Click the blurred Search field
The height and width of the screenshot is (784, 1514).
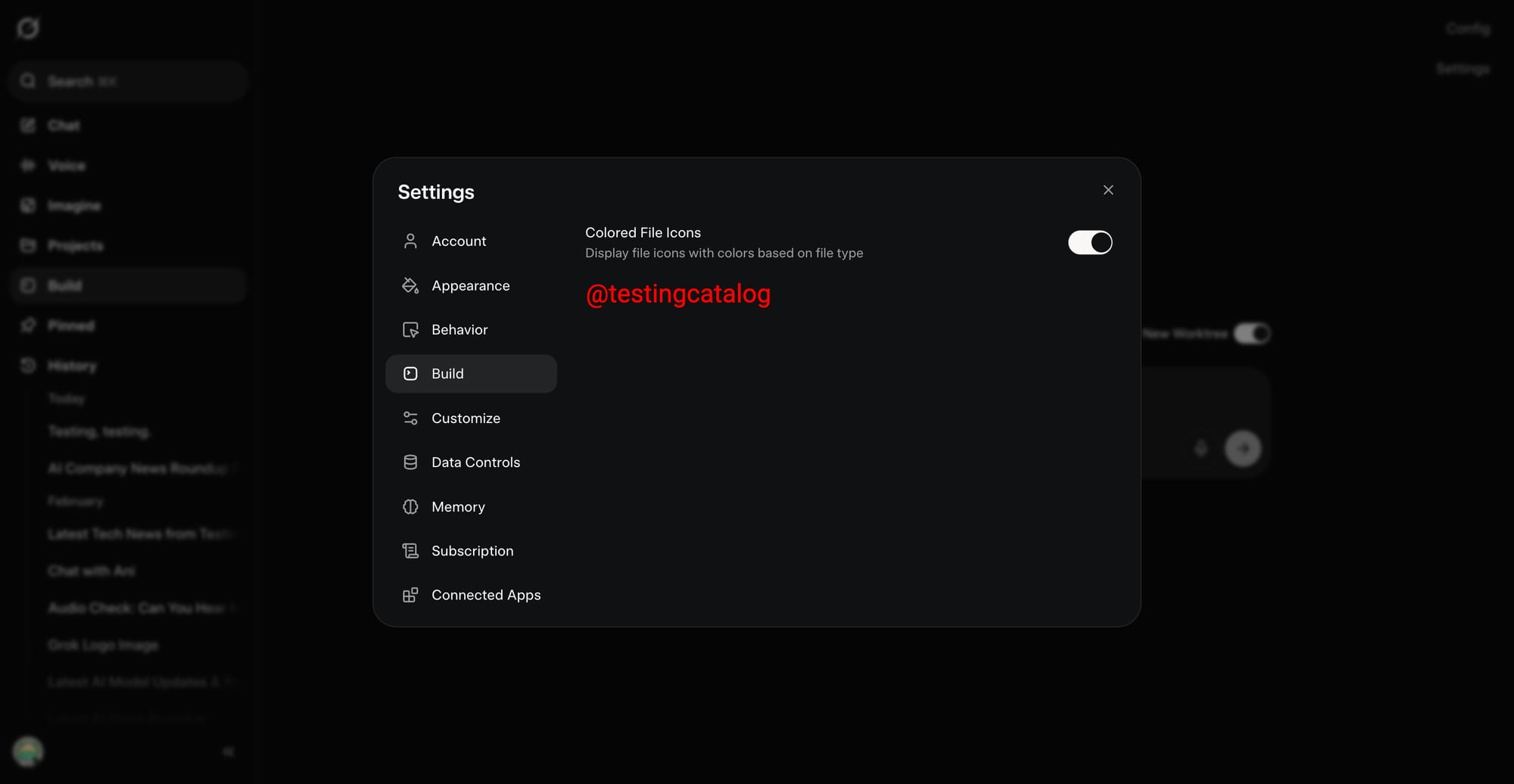129,81
